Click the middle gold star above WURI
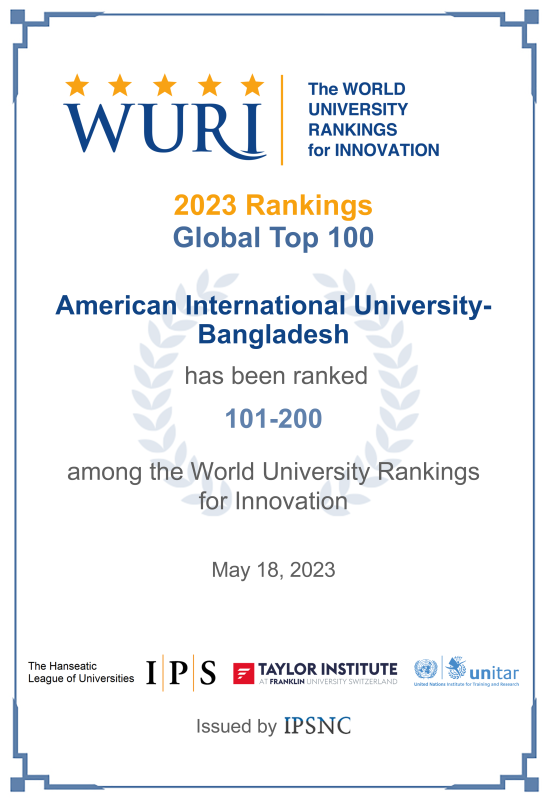547x800 pixels. click(x=164, y=85)
